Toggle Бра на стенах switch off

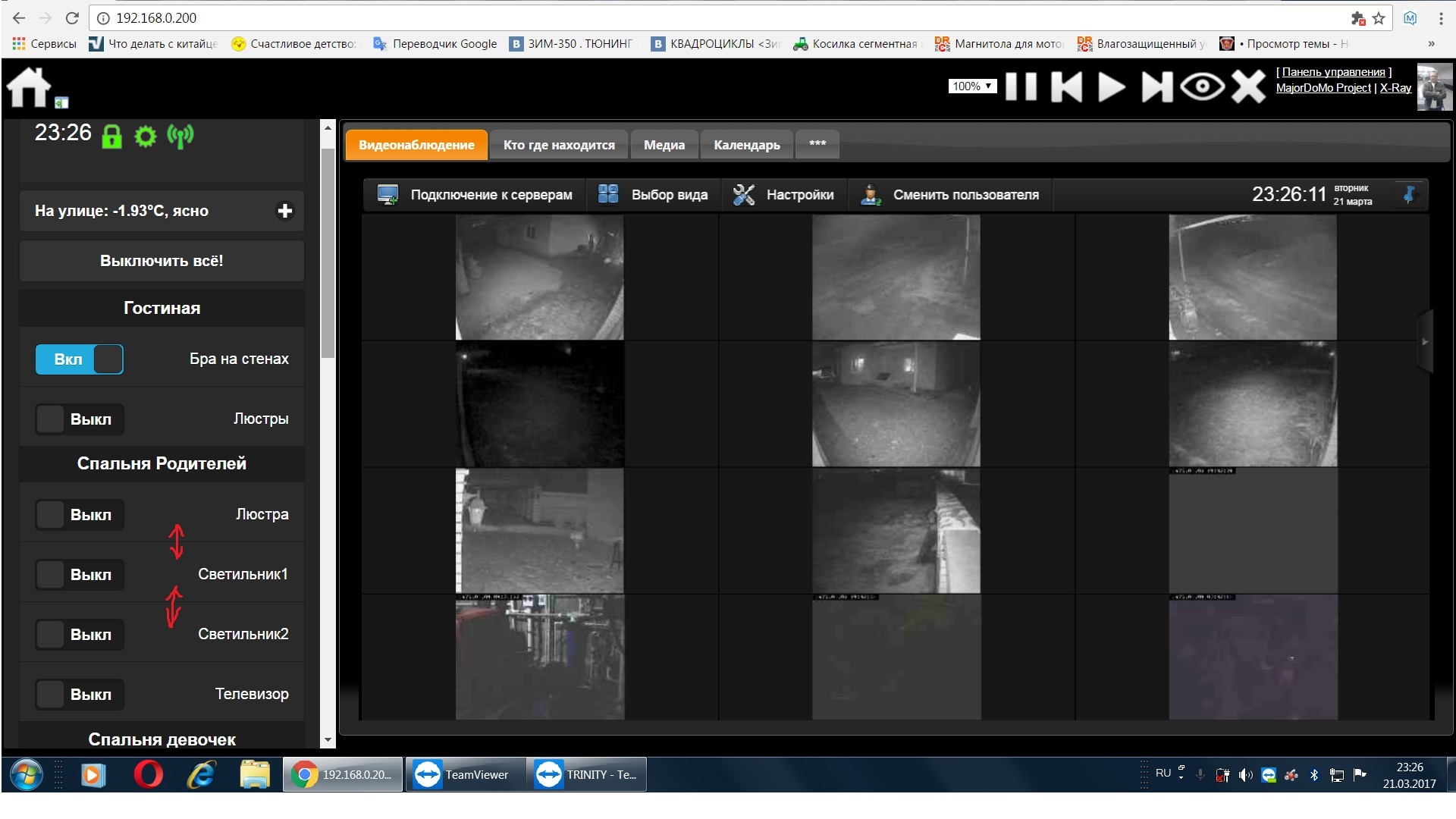click(x=79, y=359)
